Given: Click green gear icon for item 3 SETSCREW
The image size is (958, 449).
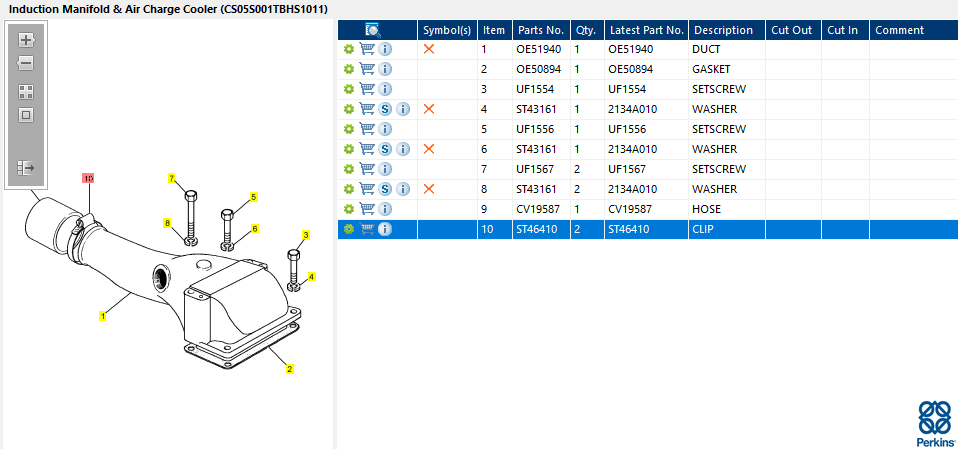Looking at the screenshot, I should (349, 89).
